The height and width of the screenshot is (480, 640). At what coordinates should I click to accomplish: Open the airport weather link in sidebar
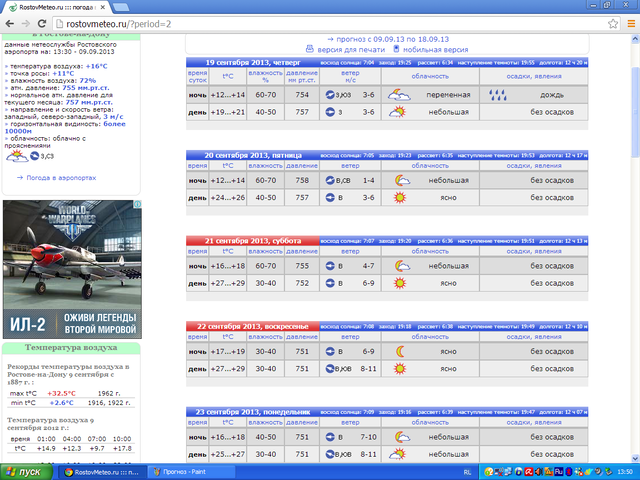(x=61, y=178)
